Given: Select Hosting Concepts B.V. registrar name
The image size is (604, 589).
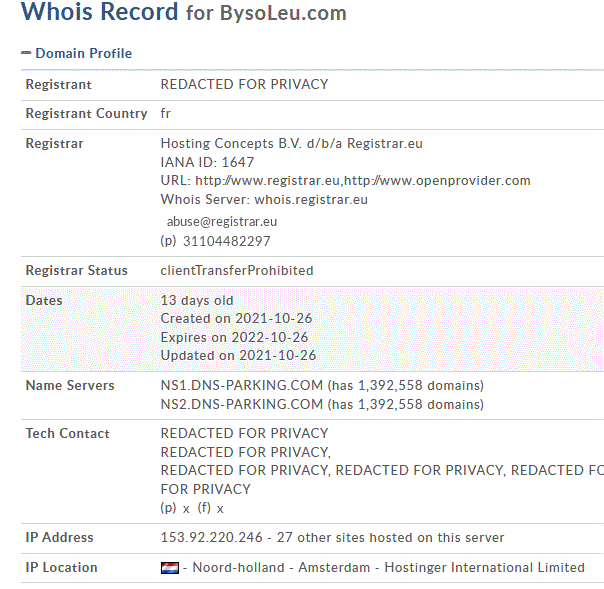Looking at the screenshot, I should pyautogui.click(x=231, y=143).
